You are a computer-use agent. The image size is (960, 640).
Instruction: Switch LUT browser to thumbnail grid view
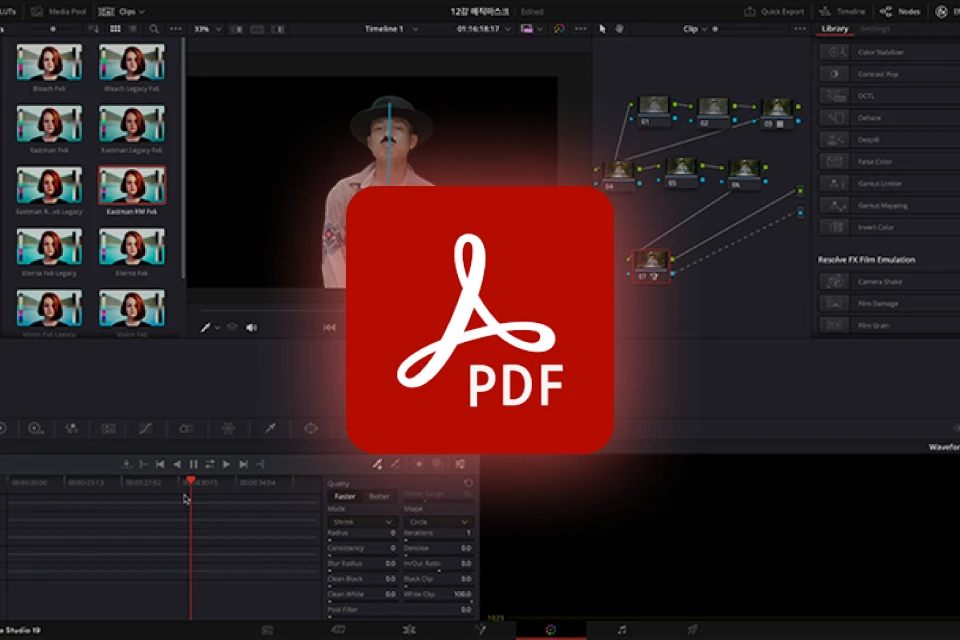[115, 29]
